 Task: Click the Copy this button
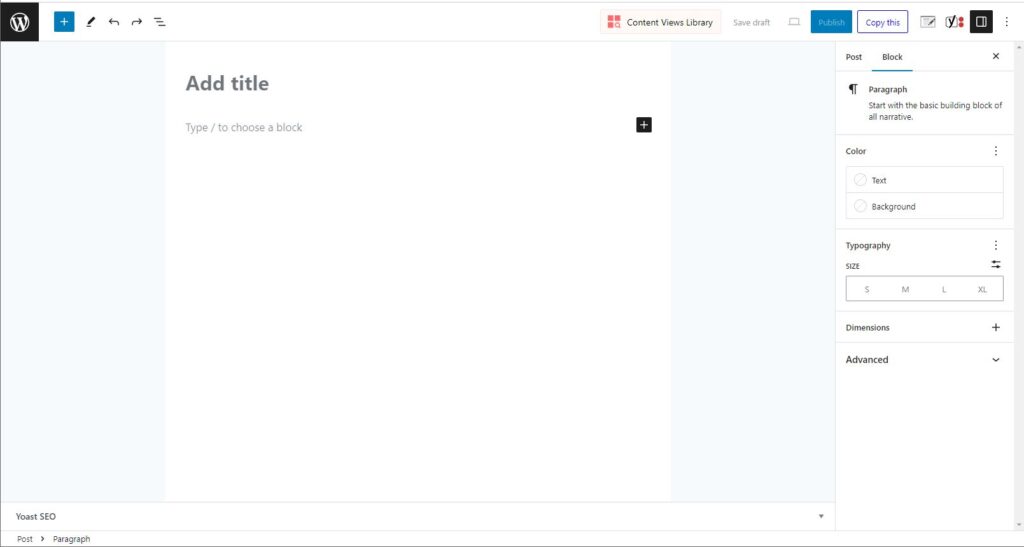[882, 22]
